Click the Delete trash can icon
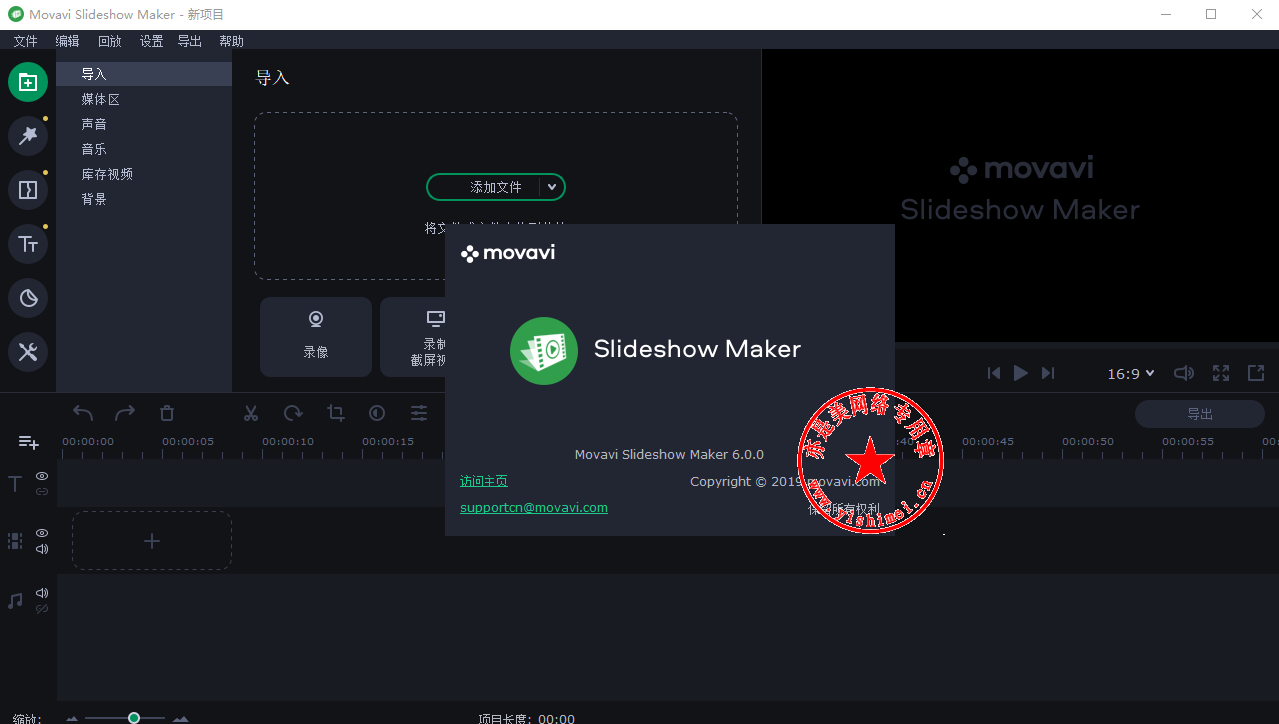 click(167, 413)
